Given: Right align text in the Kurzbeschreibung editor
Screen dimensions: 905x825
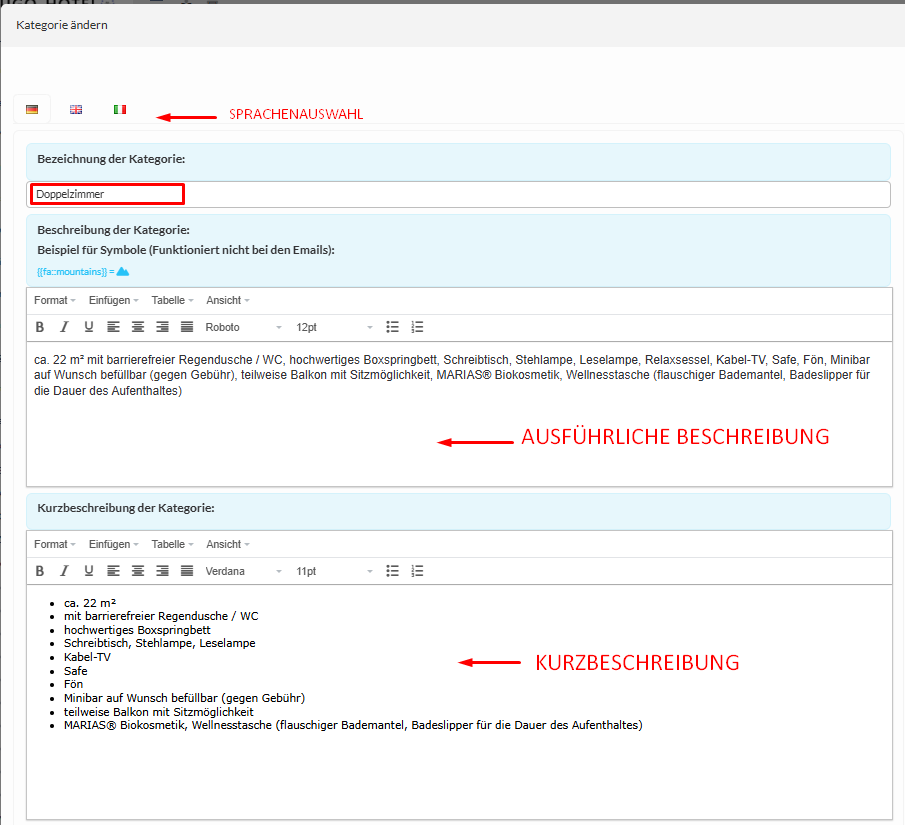Looking at the screenshot, I should pos(162,571).
